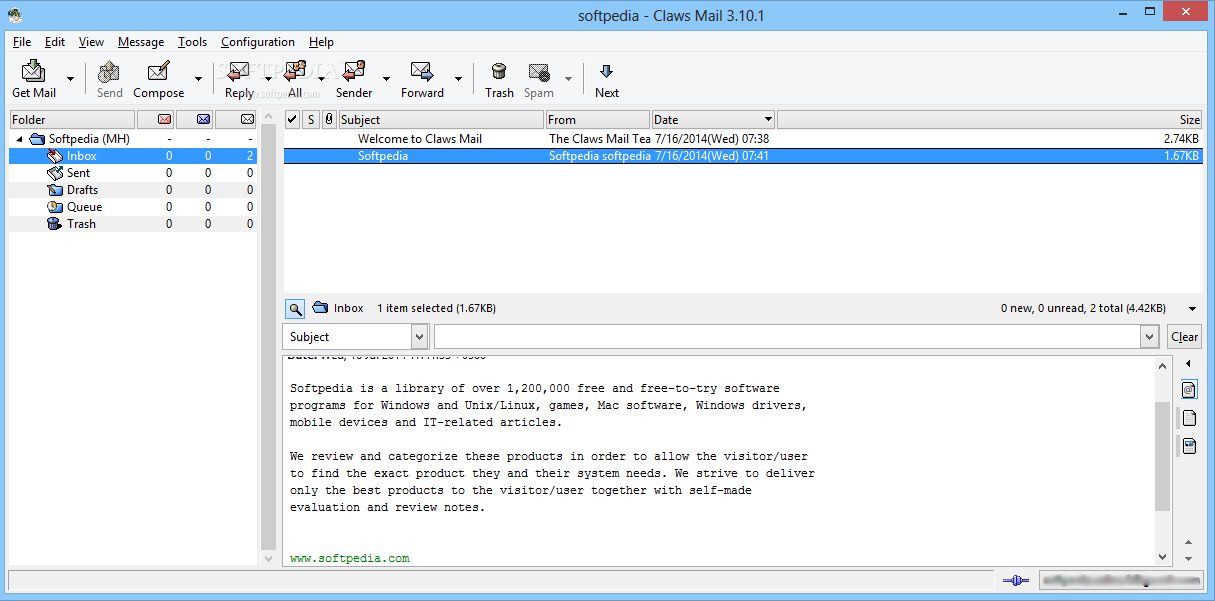Screen dimensions: 1215x601
Task: Select the Drafts folder
Action: 133,190
